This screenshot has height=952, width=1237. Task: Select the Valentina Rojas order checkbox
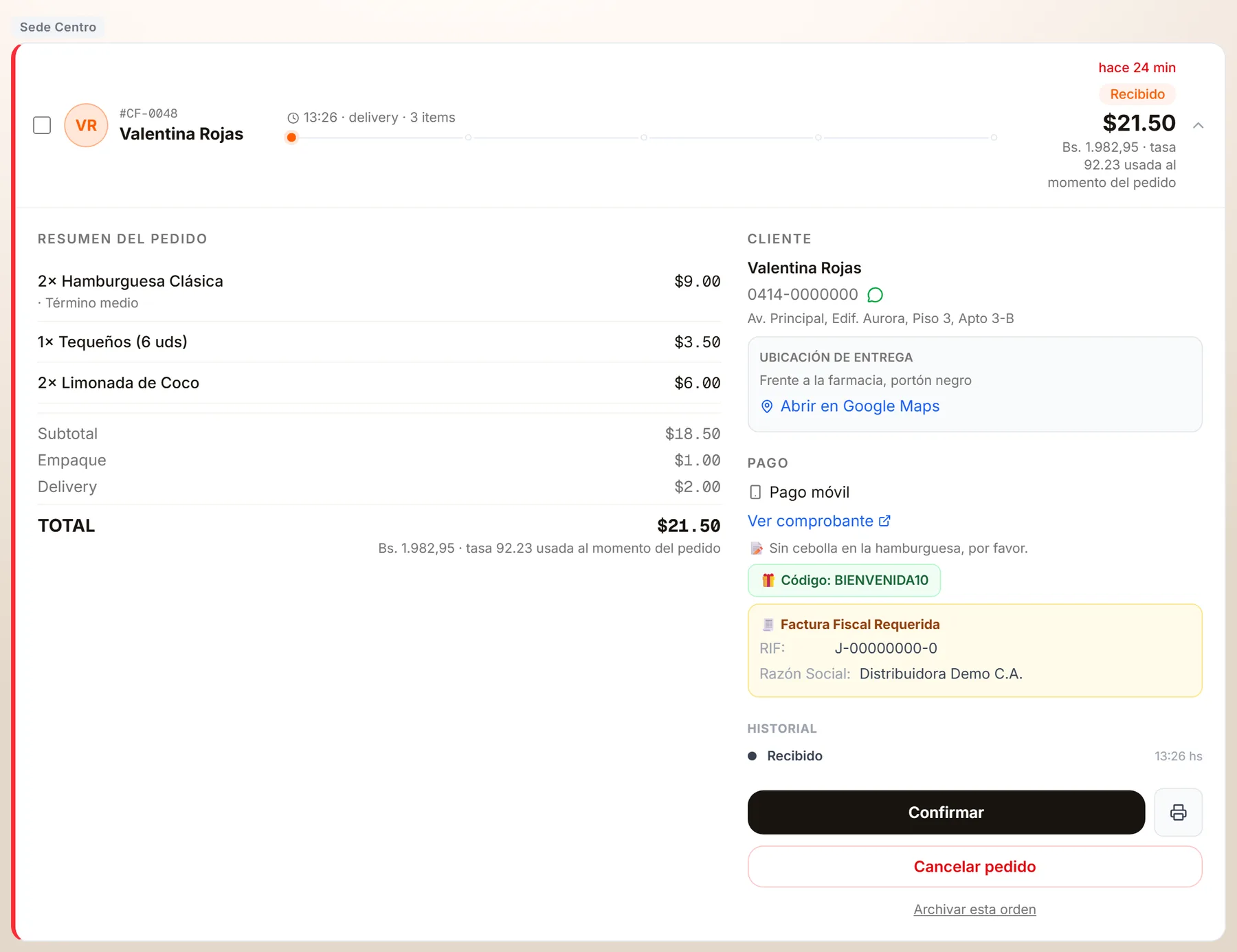pyautogui.click(x=42, y=125)
